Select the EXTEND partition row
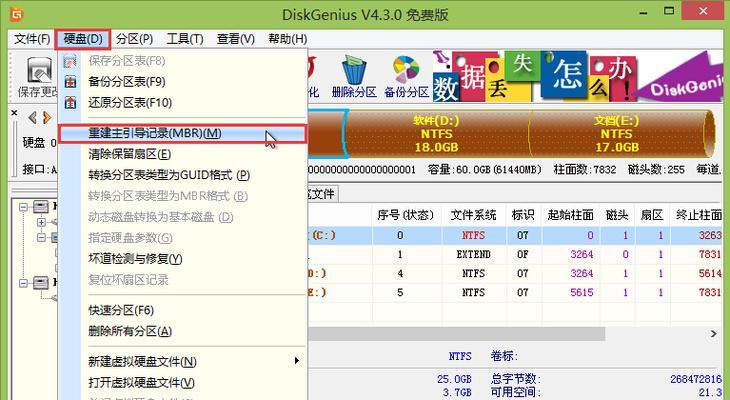 pos(514,254)
